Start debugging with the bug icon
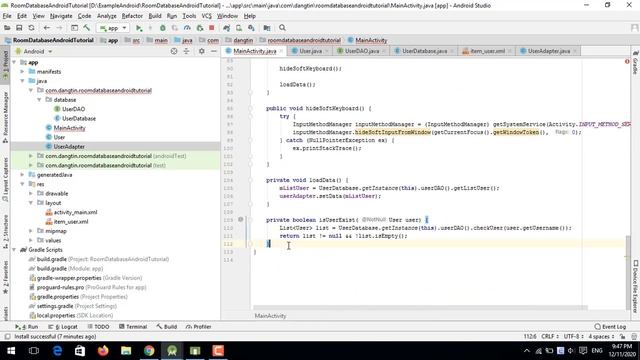 (x=162, y=28)
